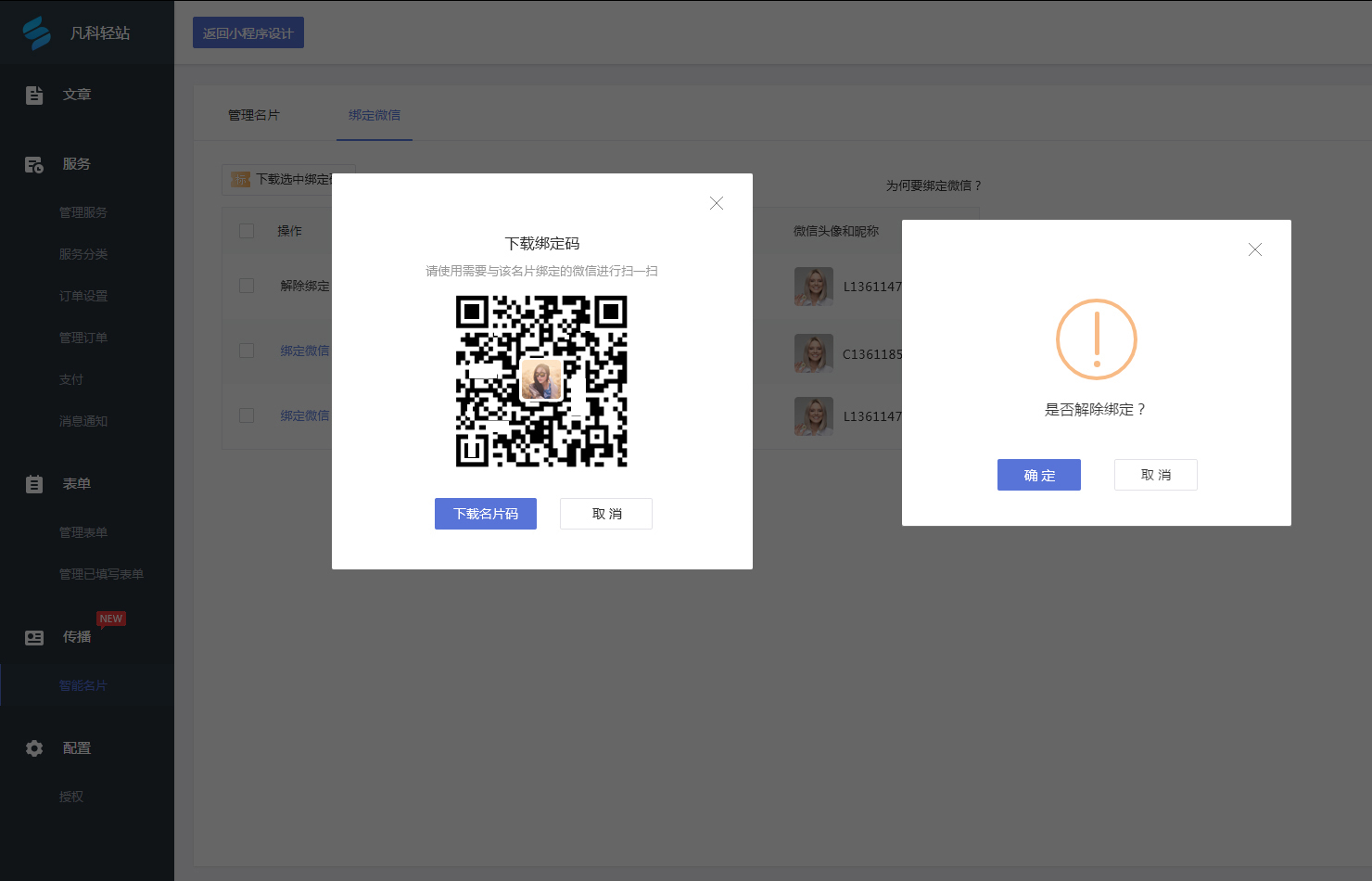
Task: Select 智能名片 in the sidebar
Action: [83, 685]
